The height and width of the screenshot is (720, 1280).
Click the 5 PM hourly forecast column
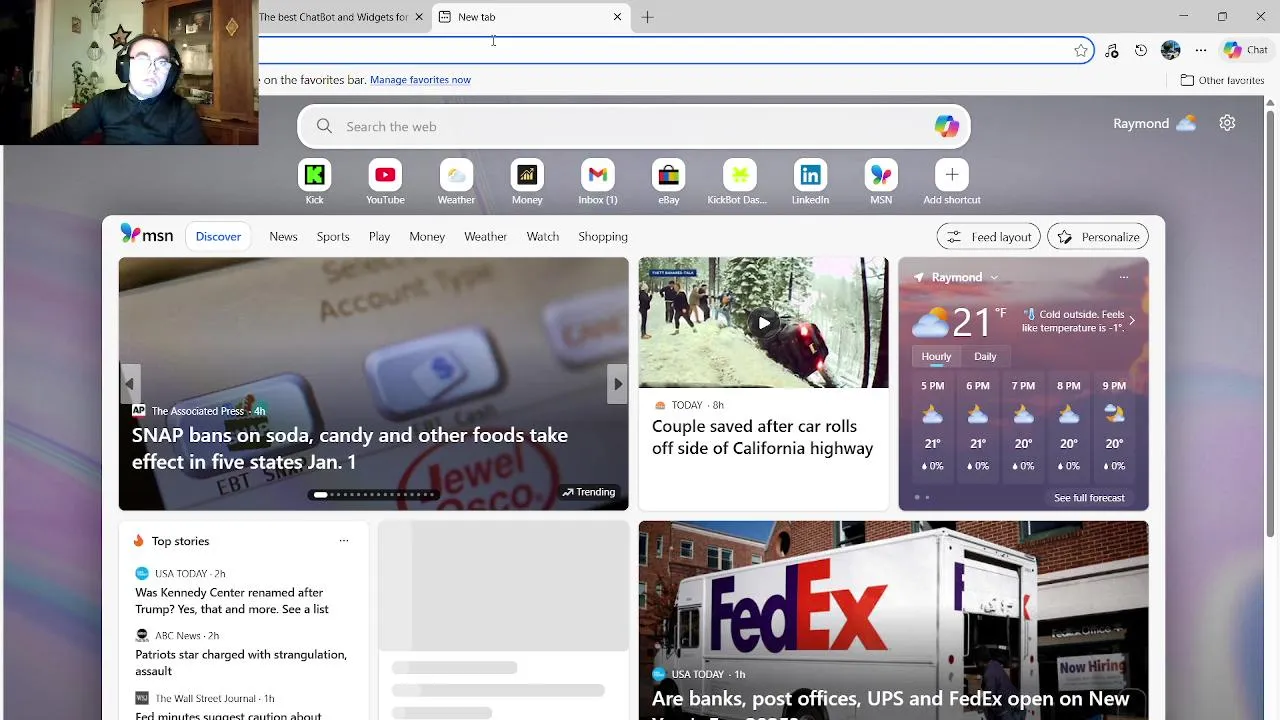click(x=932, y=428)
